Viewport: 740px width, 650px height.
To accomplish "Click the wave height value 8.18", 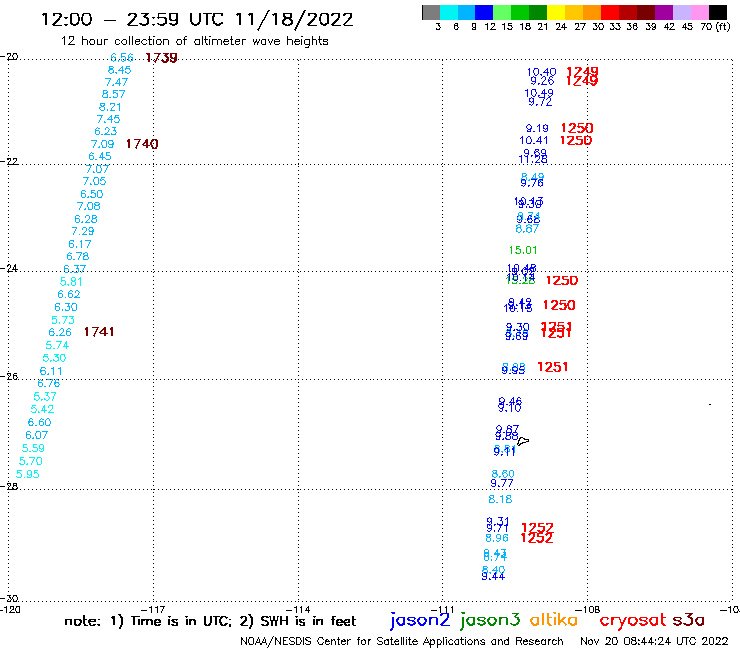I will point(500,499).
